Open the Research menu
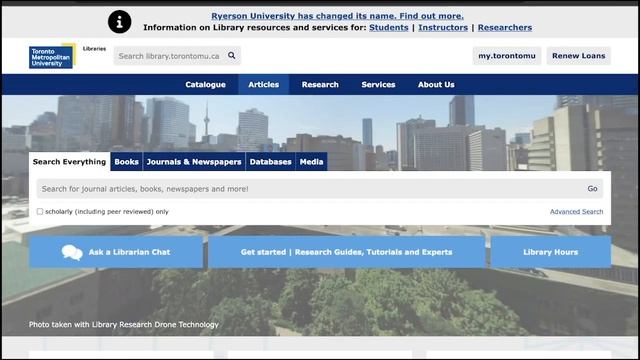 (x=320, y=84)
